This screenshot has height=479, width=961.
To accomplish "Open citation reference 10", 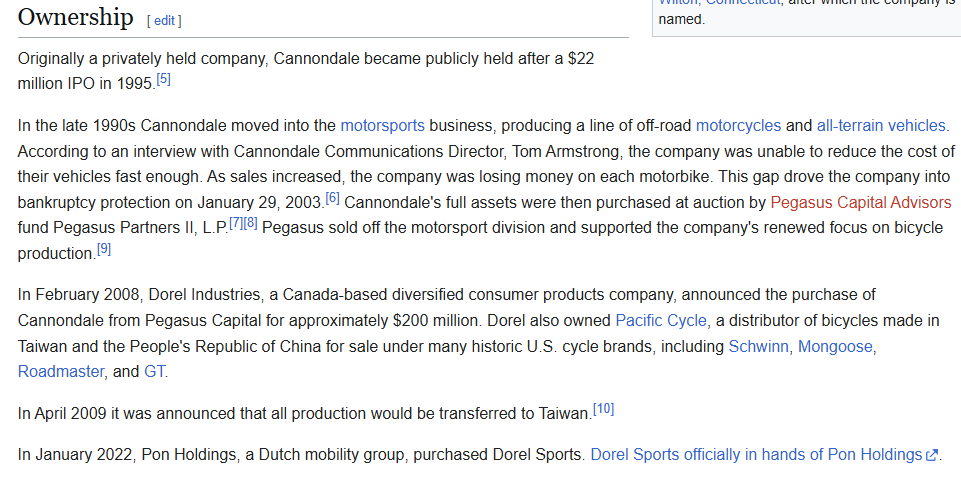I will 603,409.
